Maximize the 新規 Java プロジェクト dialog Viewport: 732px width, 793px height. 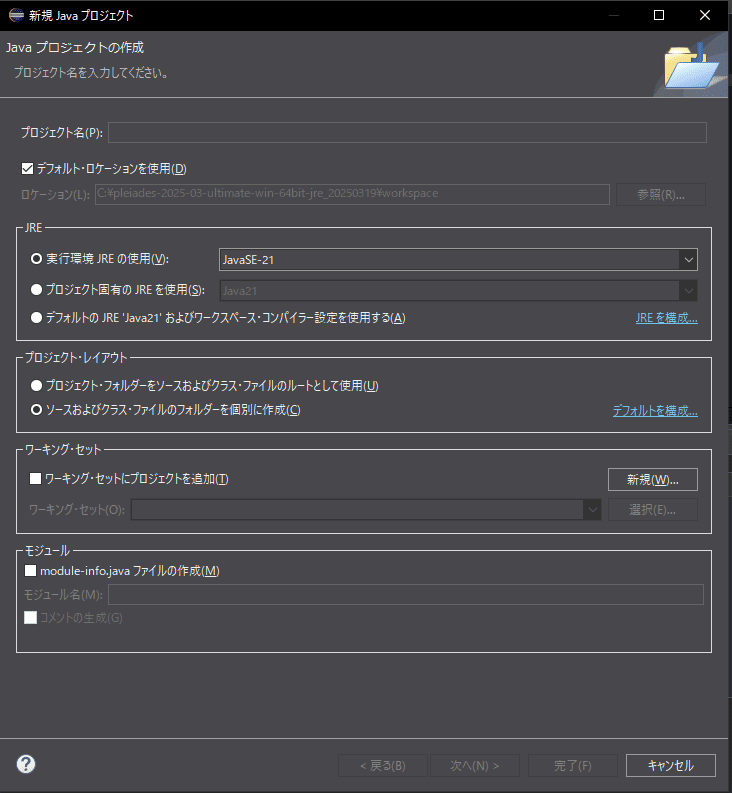659,15
